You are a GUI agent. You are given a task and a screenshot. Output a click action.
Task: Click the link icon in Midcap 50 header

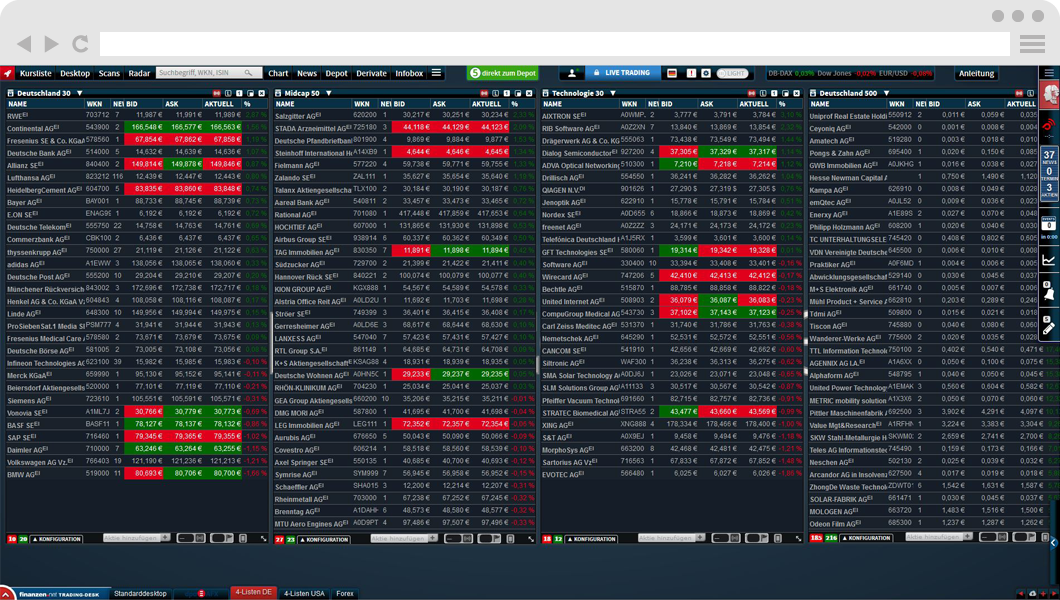click(484, 93)
